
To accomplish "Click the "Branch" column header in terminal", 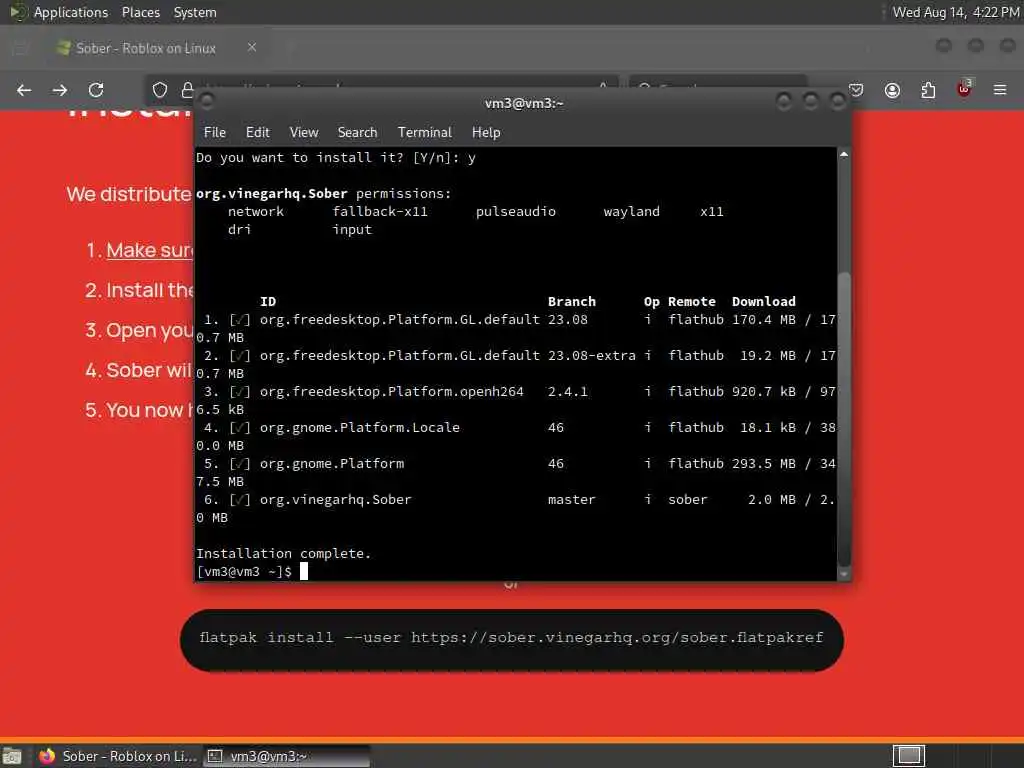I will point(571,302).
